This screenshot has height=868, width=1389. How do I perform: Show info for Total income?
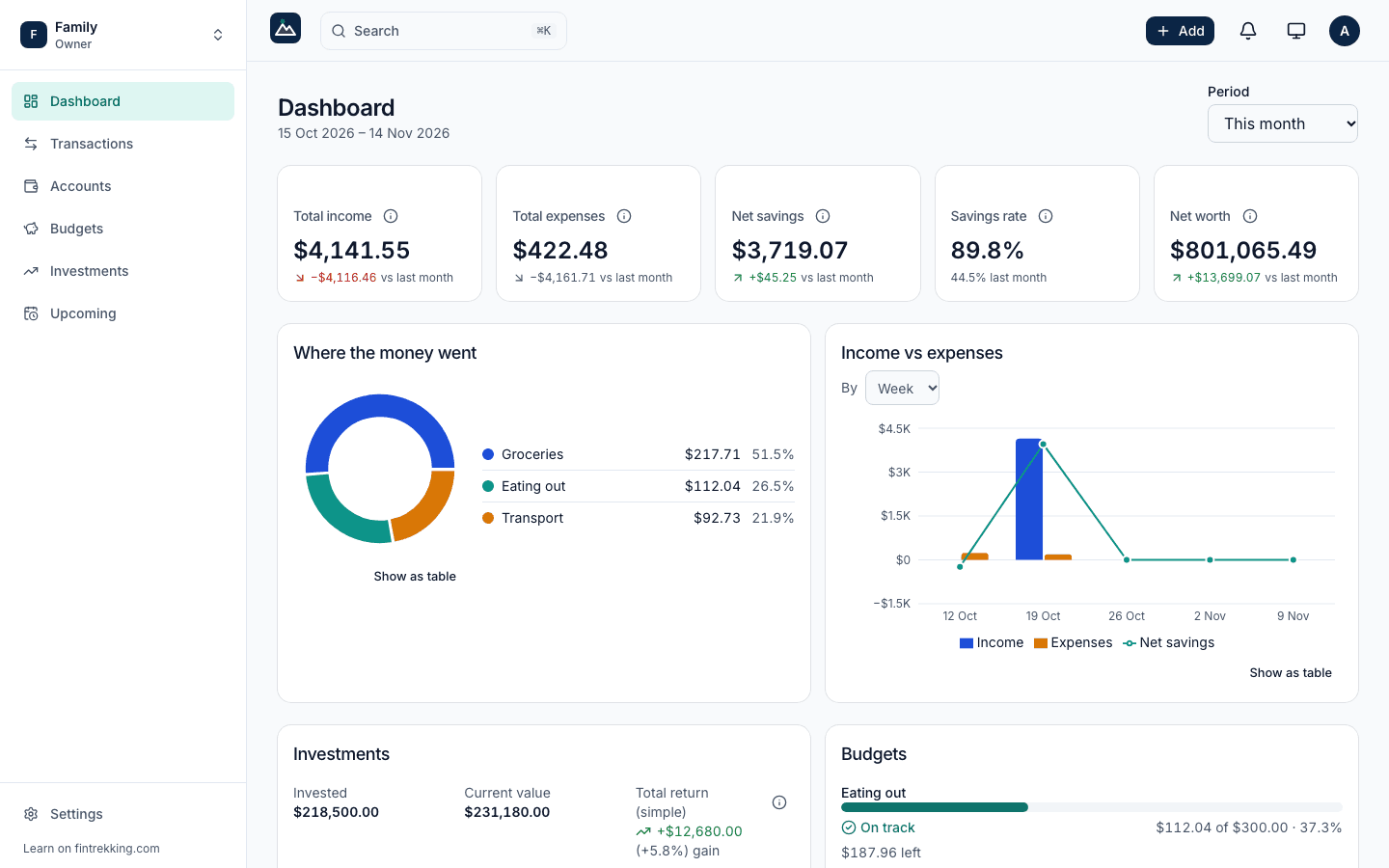tap(391, 216)
